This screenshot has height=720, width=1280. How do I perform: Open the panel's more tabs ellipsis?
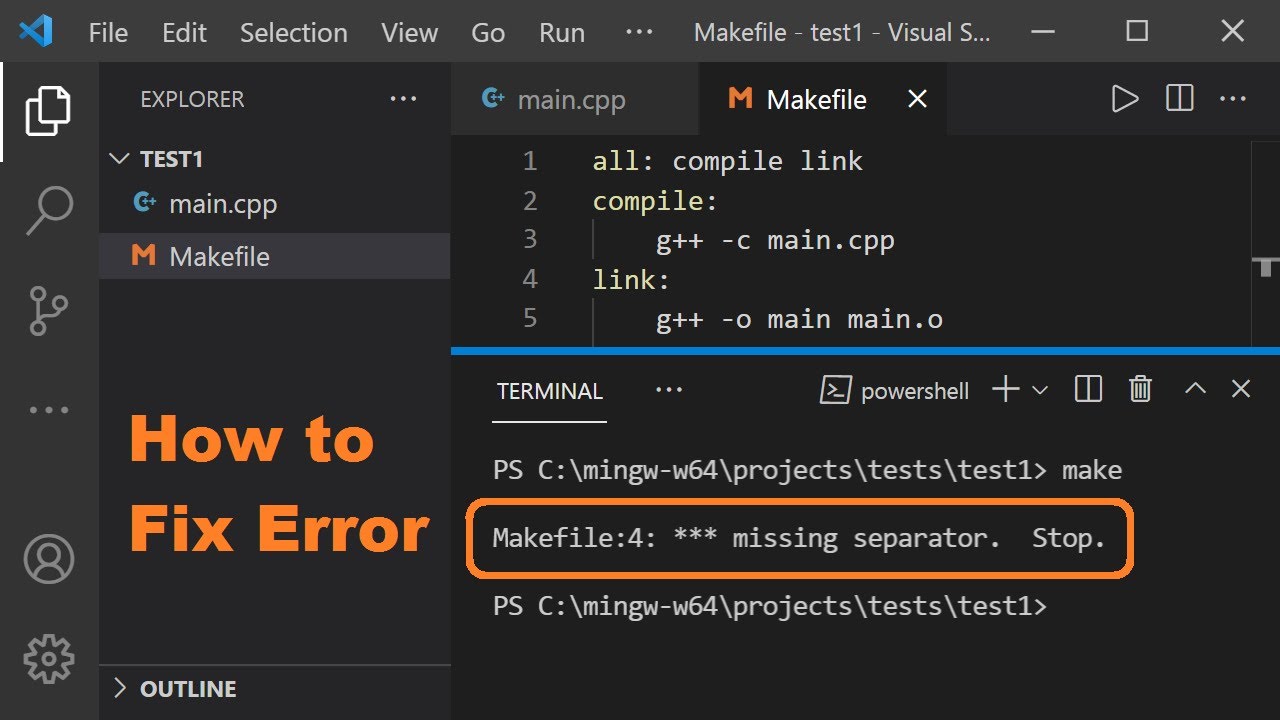pos(668,390)
